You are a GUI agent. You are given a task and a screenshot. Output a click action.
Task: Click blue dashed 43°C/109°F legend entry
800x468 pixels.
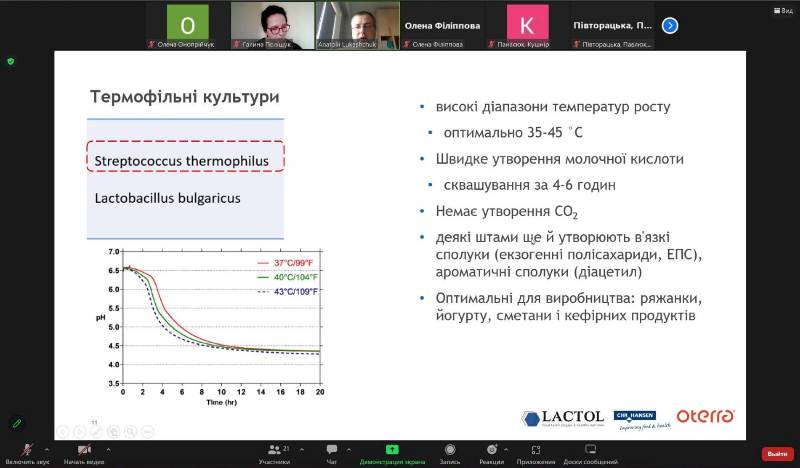click(288, 291)
